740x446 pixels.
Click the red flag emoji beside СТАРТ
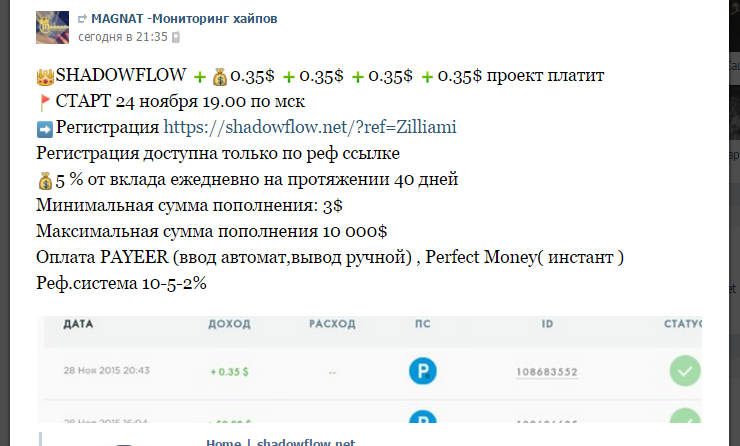click(45, 102)
